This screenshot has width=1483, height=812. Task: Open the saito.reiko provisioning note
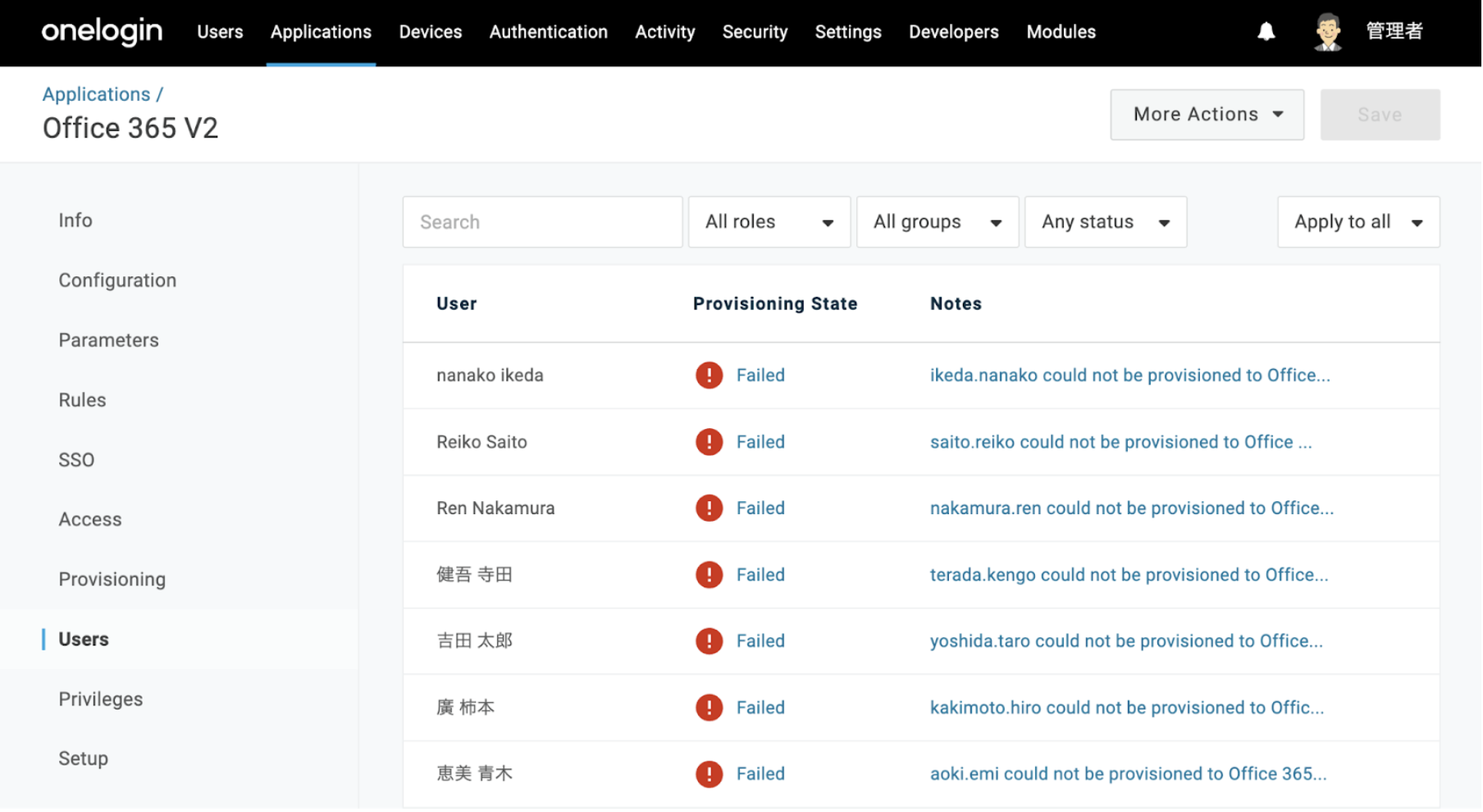(x=1122, y=442)
